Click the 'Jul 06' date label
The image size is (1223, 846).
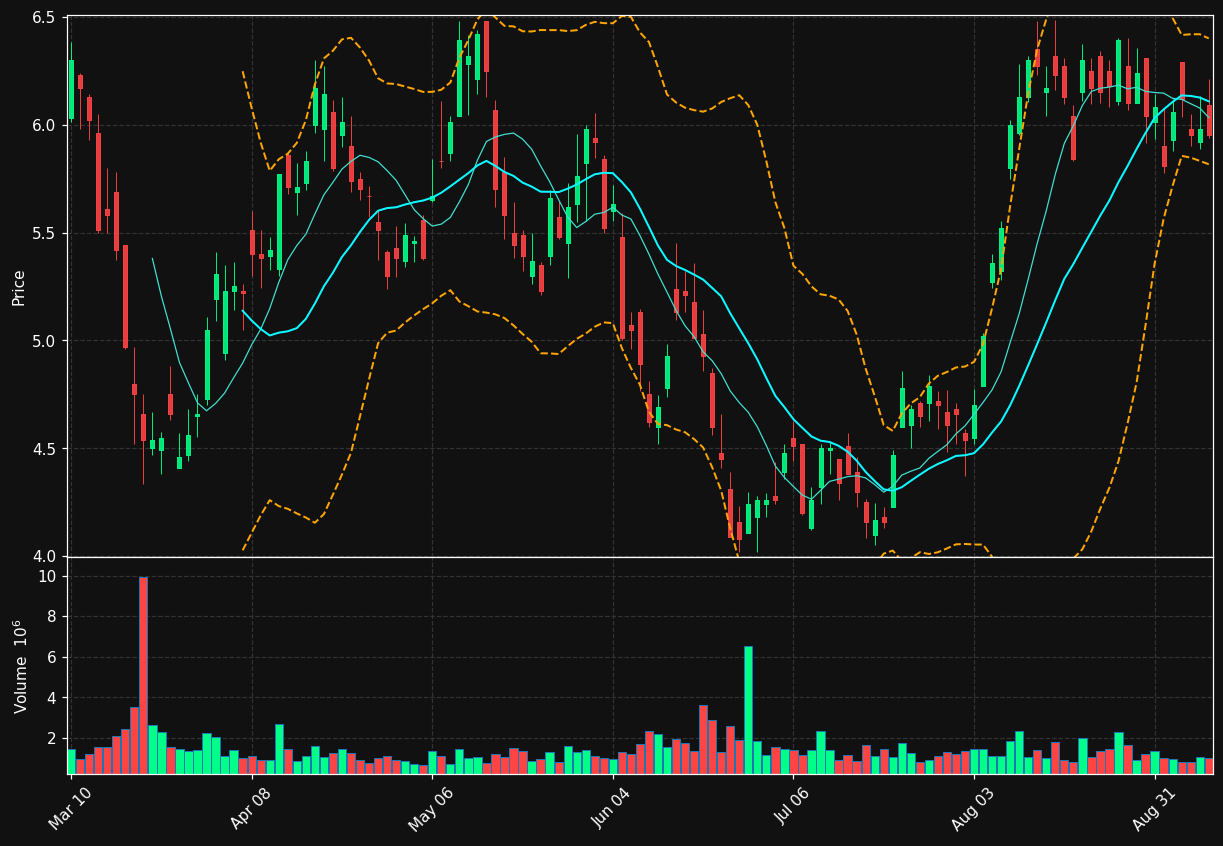[792, 809]
